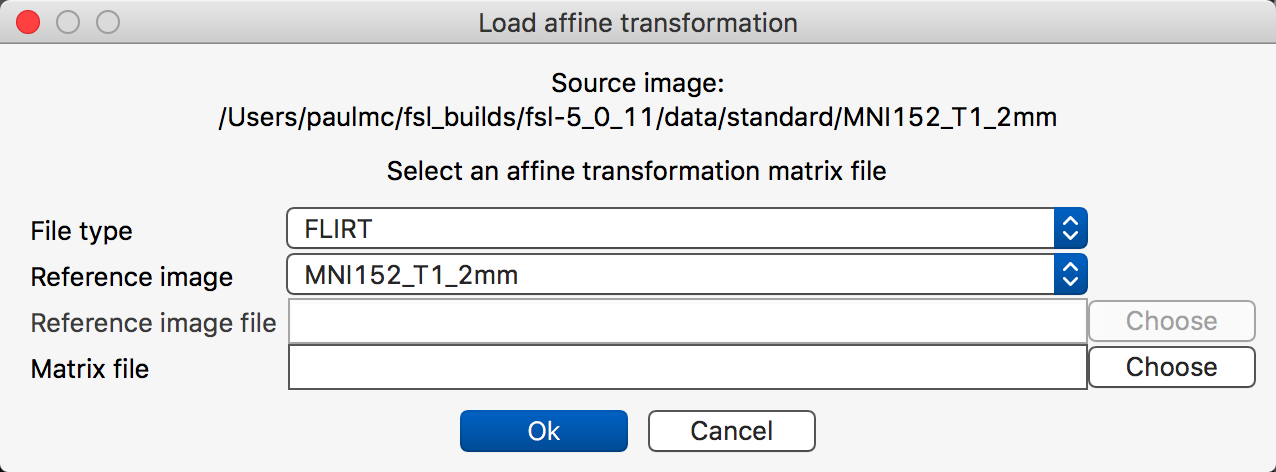Click the Reference image dropdown arrow icon
The height and width of the screenshot is (472, 1276).
pos(1070,274)
